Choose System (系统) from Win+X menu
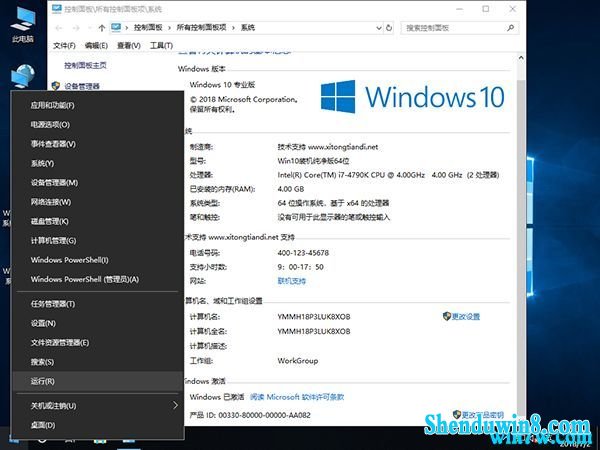Image resolution: width=600 pixels, height=450 pixels. 98,163
